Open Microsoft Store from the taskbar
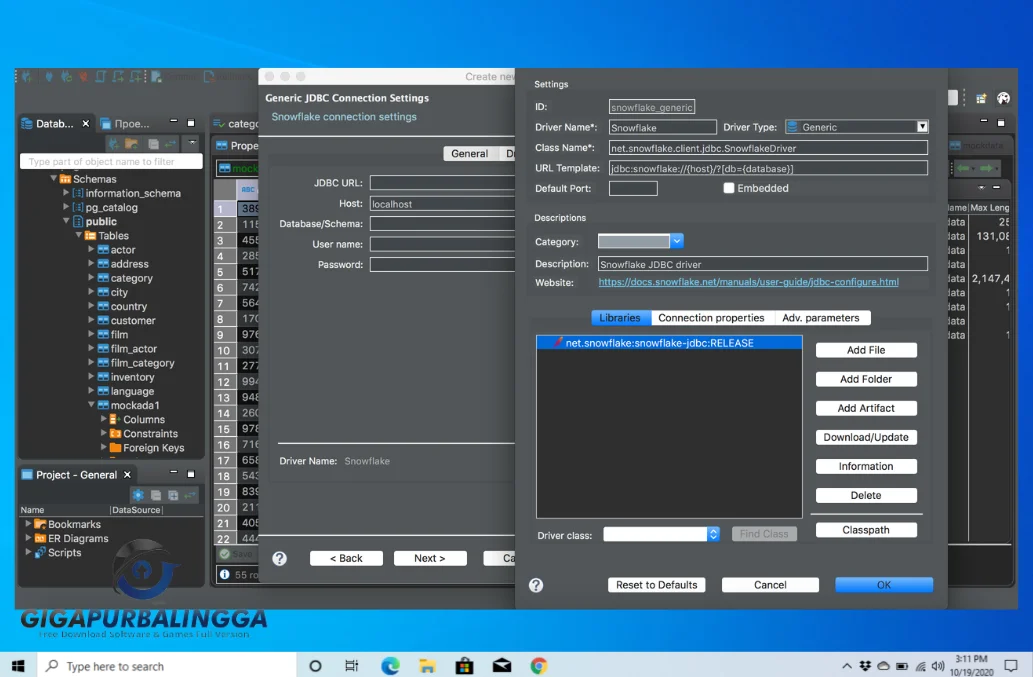This screenshot has width=1033, height=677. (x=464, y=666)
